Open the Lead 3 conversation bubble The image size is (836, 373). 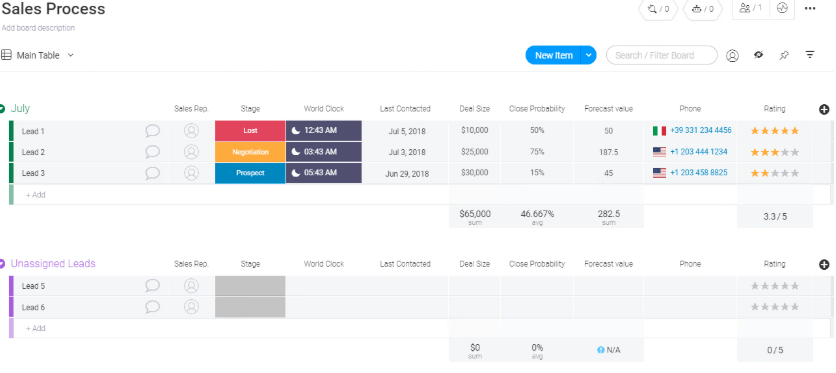point(152,173)
